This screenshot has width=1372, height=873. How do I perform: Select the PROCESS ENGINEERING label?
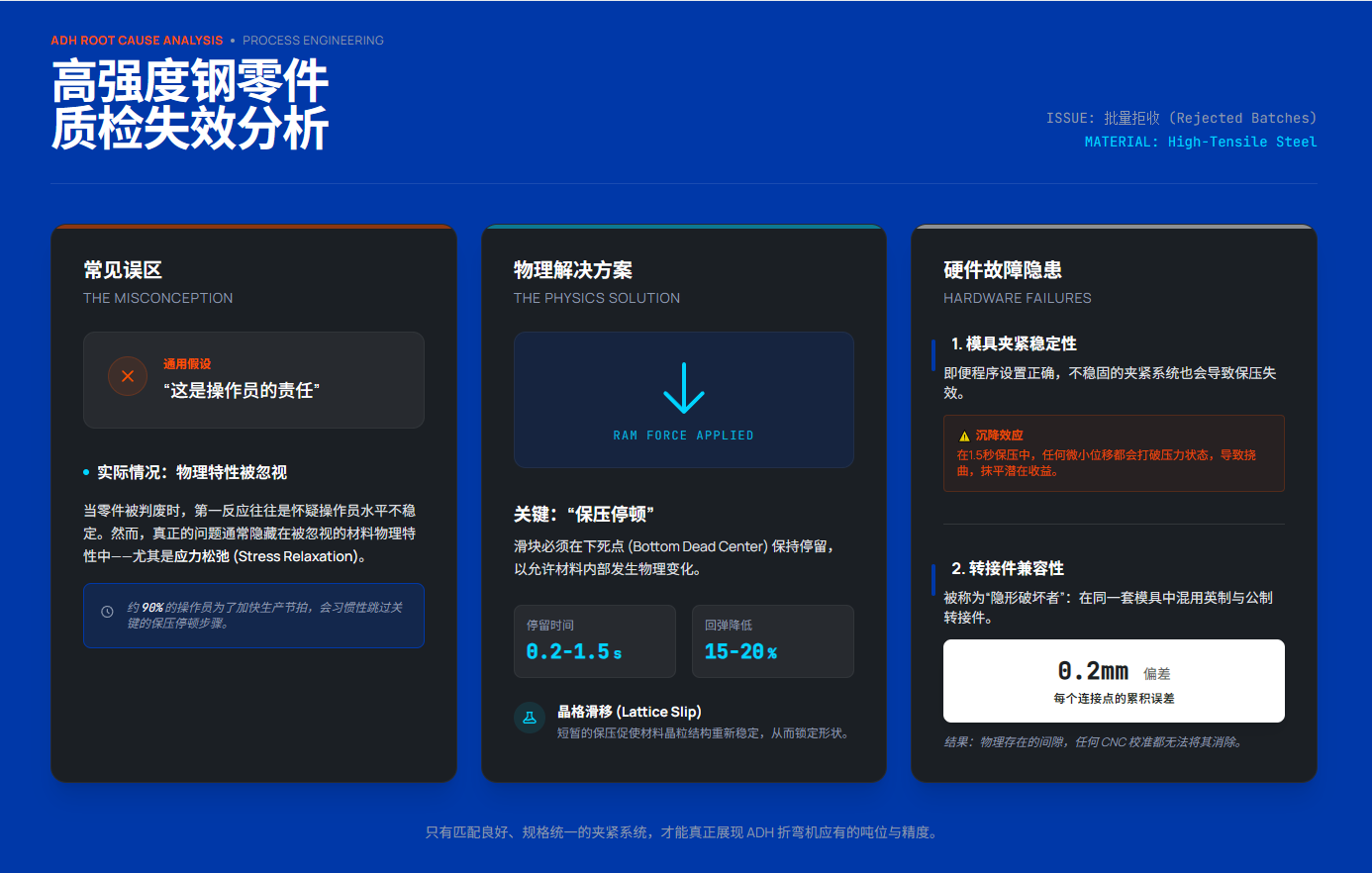(313, 41)
